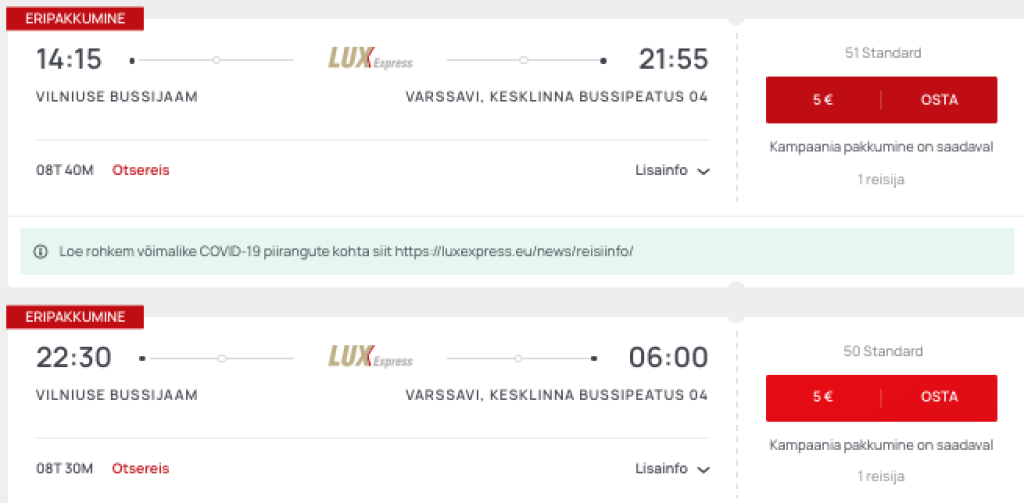Click the Otsereis label on the 08T 40M trip
The image size is (1024, 503).
(x=141, y=170)
